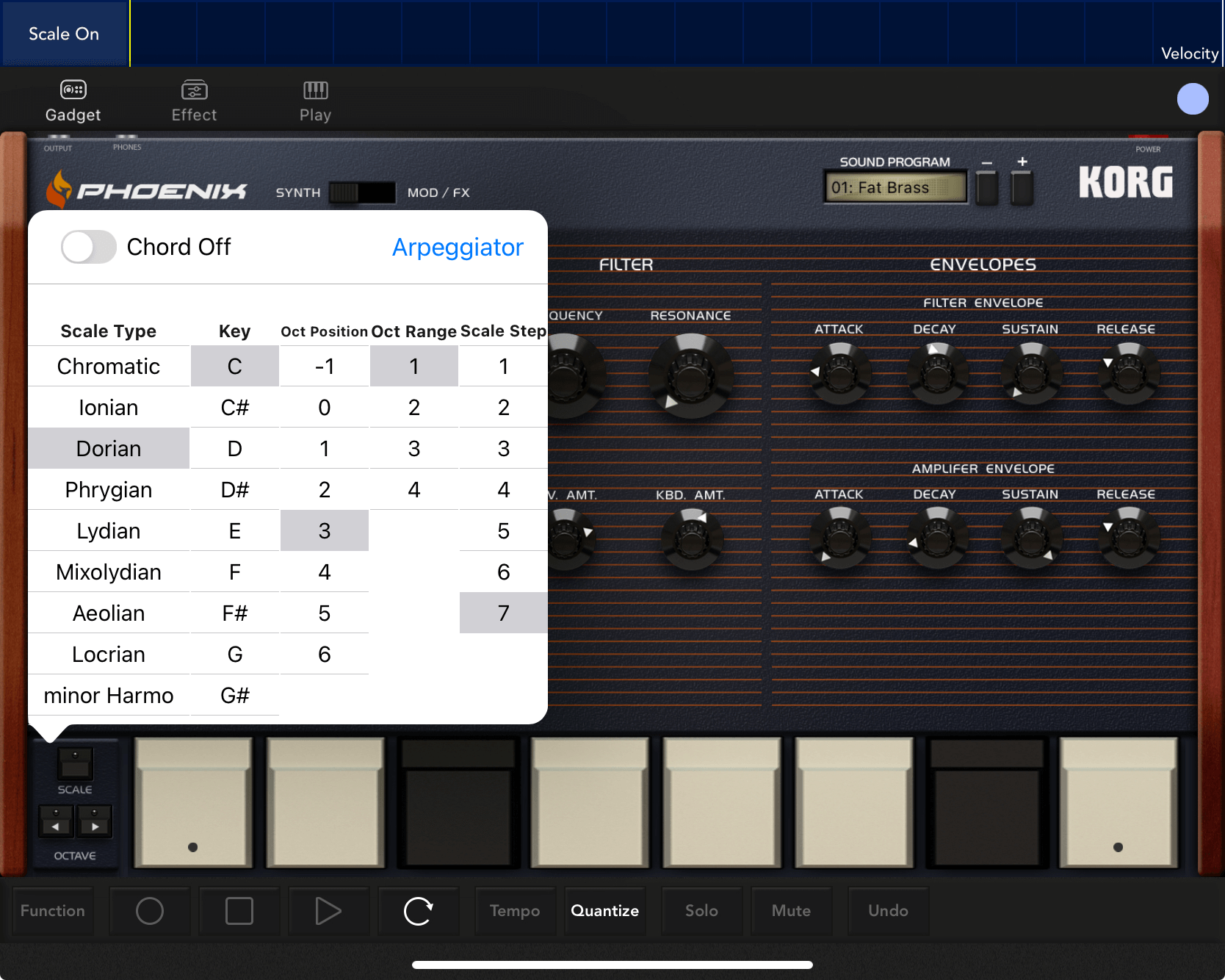The width and height of the screenshot is (1225, 980).
Task: Switch to the Play tab
Action: 315,101
